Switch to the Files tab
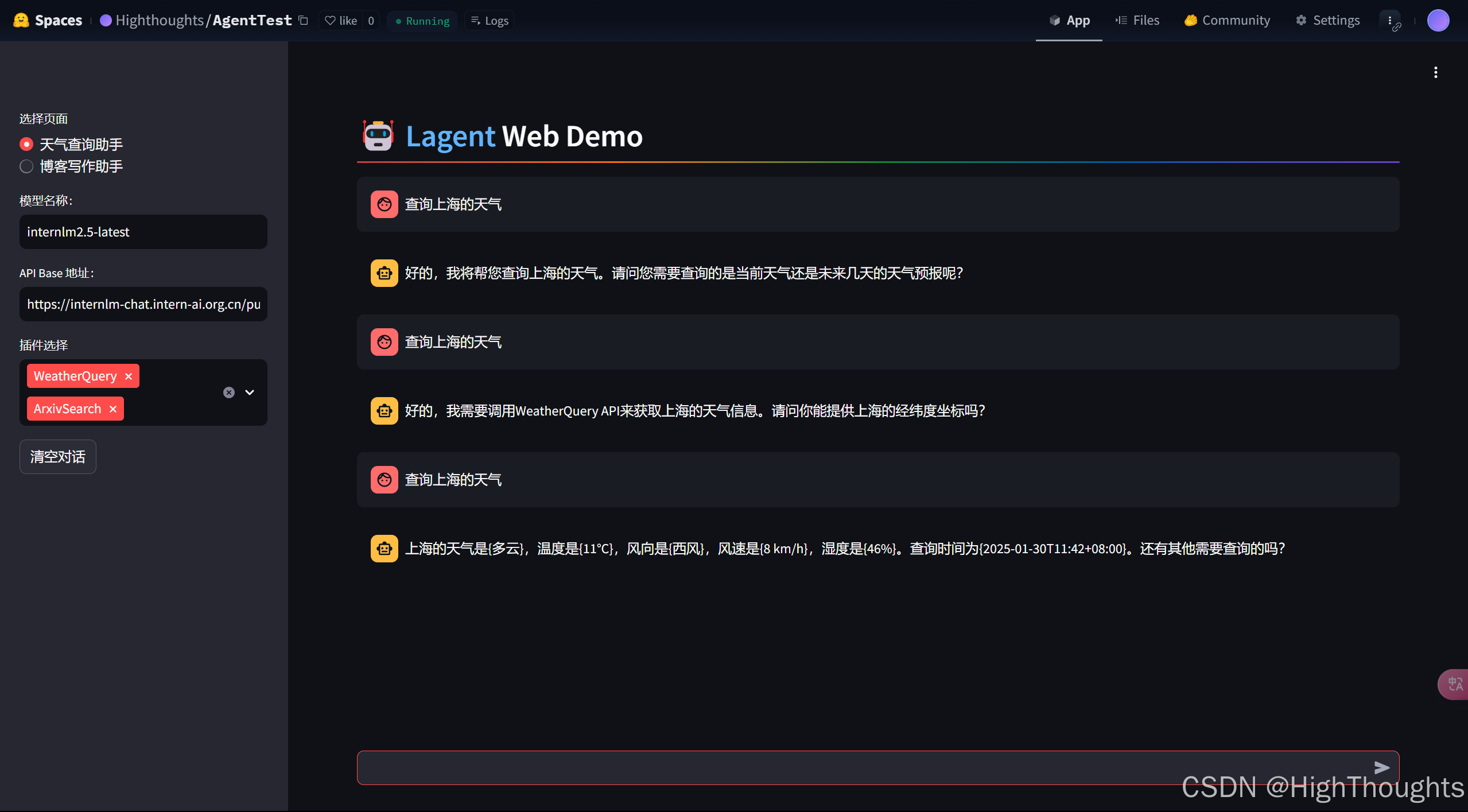 click(x=1137, y=21)
